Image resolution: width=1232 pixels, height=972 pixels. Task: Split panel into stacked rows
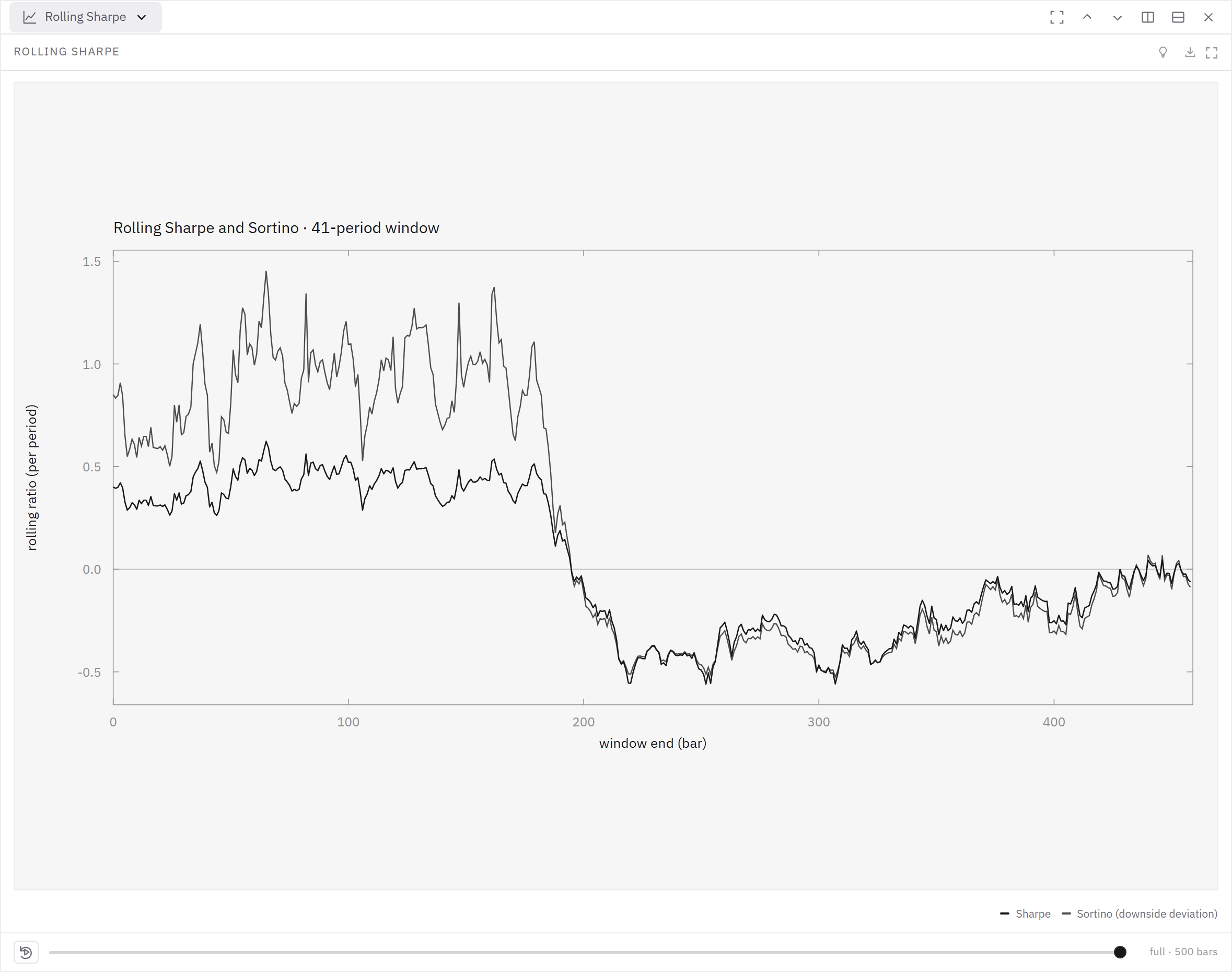[x=1178, y=17]
